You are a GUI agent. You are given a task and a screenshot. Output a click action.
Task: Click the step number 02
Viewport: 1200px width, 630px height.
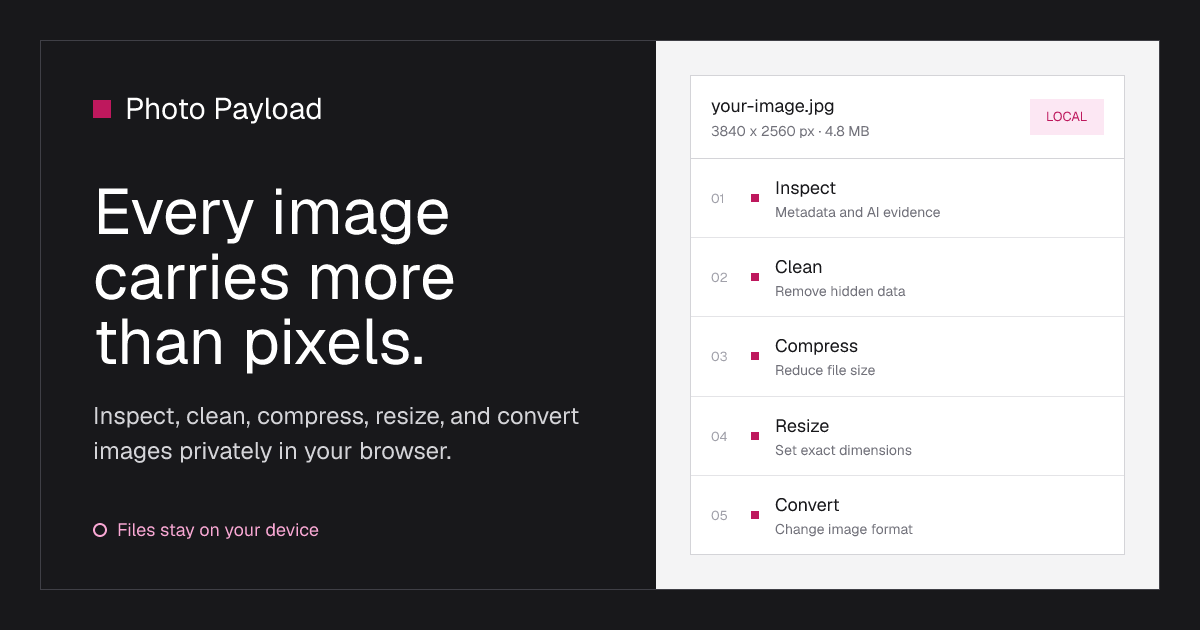[719, 277]
